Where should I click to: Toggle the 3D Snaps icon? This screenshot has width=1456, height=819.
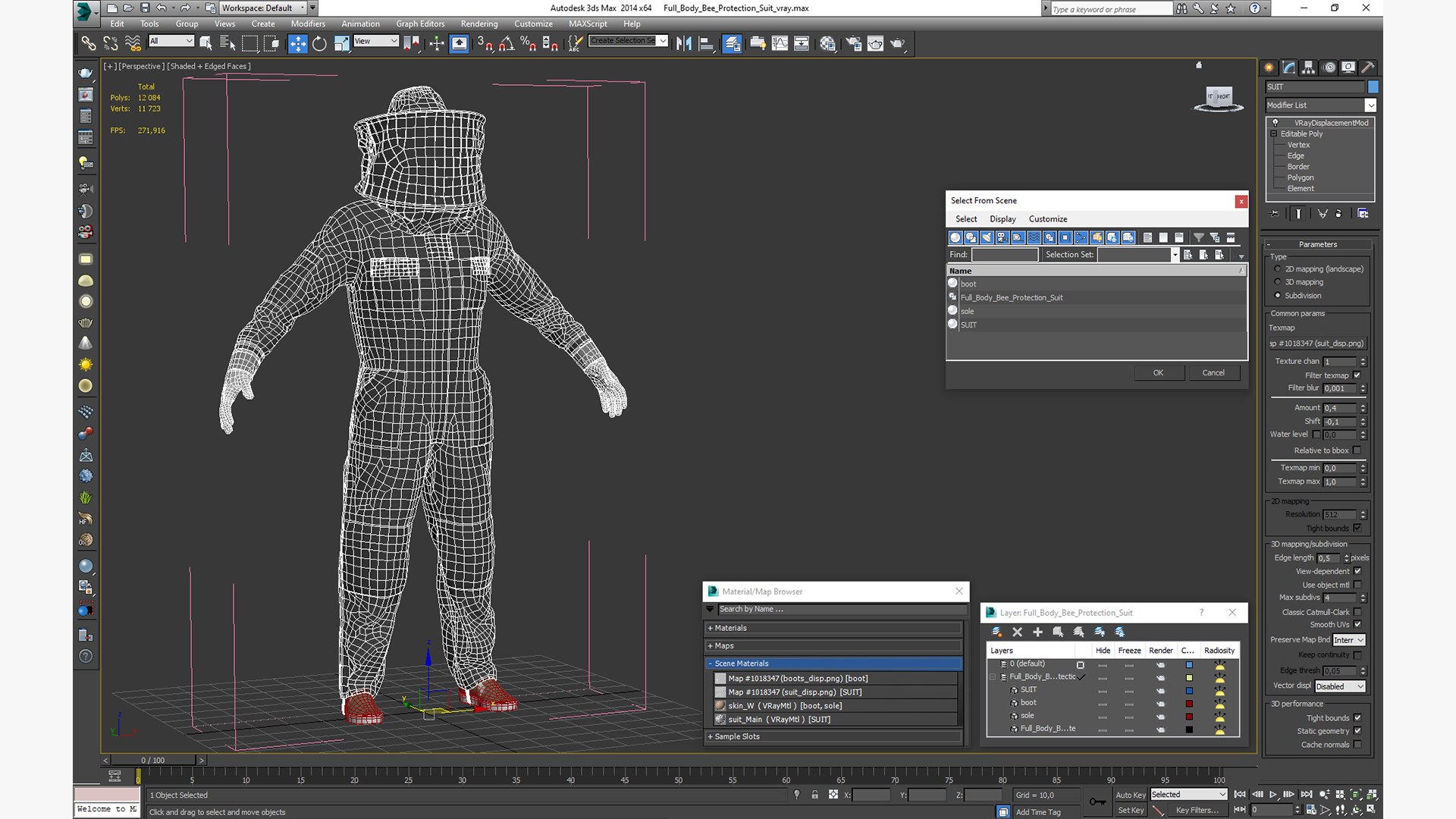click(485, 43)
